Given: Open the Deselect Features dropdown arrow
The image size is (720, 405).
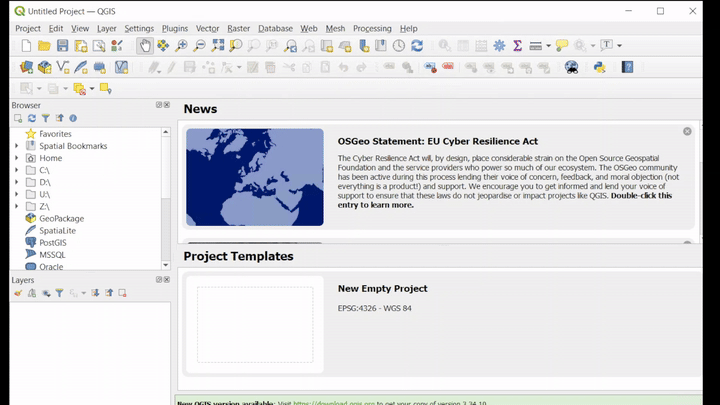Looking at the screenshot, I should (x=92, y=89).
